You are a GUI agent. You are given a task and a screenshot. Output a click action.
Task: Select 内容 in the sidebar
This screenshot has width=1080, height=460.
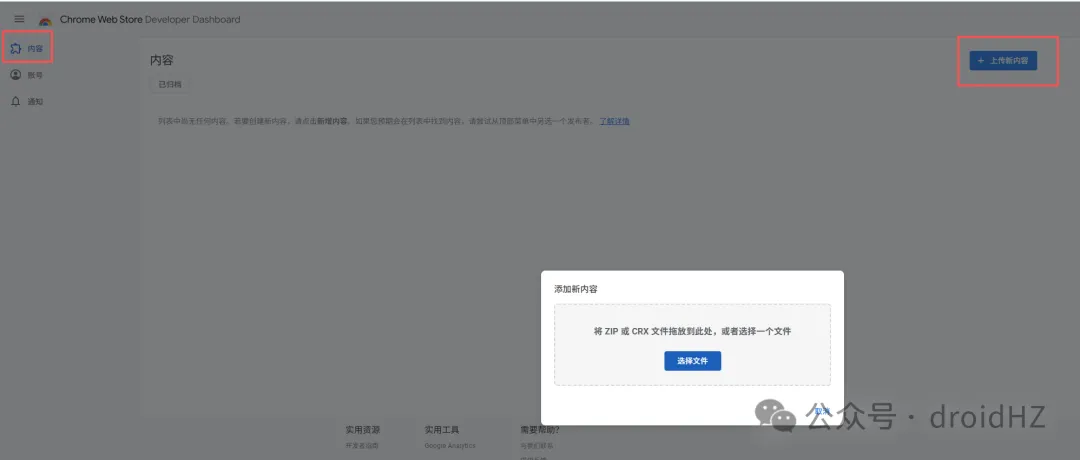pos(28,49)
